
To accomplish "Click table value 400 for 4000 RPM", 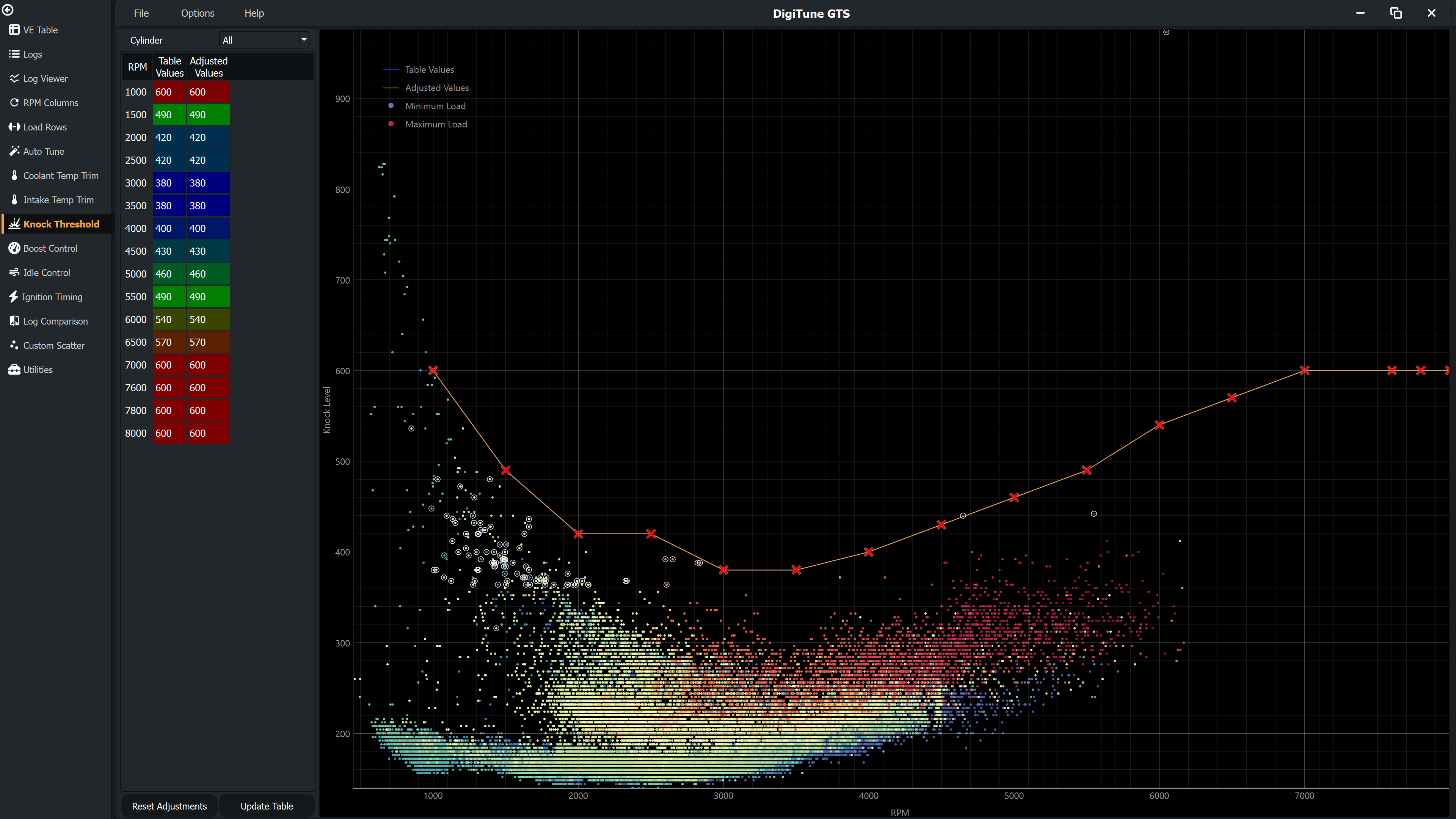I will [x=169, y=228].
